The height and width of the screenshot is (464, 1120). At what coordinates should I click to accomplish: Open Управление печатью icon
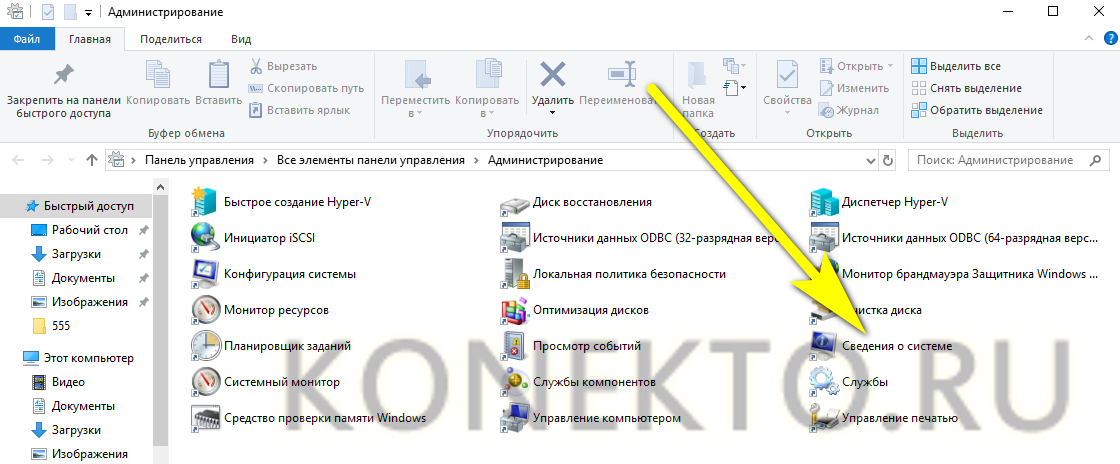[x=824, y=418]
